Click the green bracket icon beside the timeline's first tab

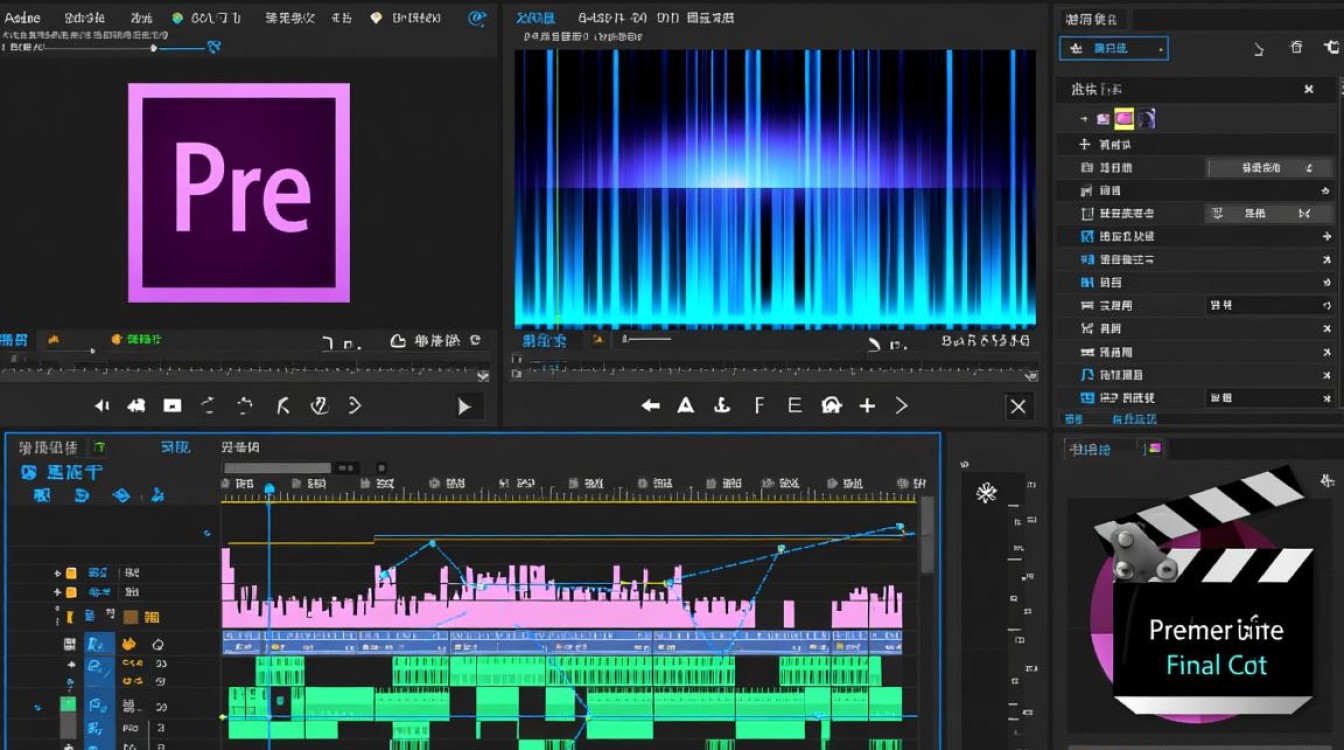tap(100, 448)
